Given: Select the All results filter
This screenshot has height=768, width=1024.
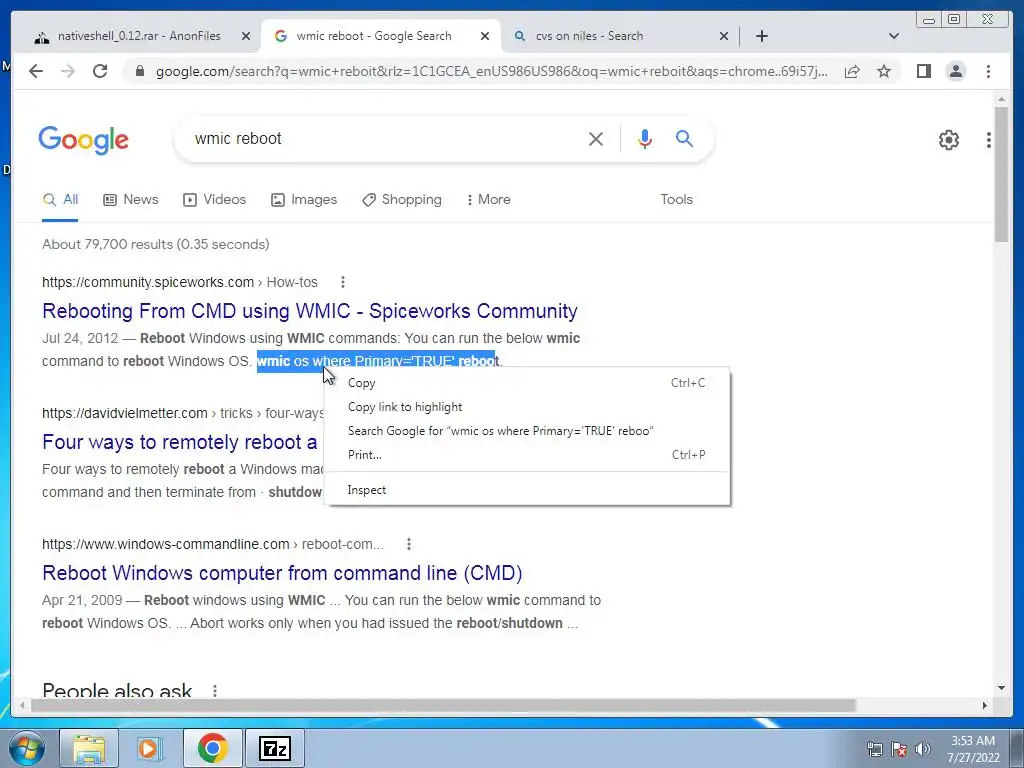Looking at the screenshot, I should (x=60, y=199).
